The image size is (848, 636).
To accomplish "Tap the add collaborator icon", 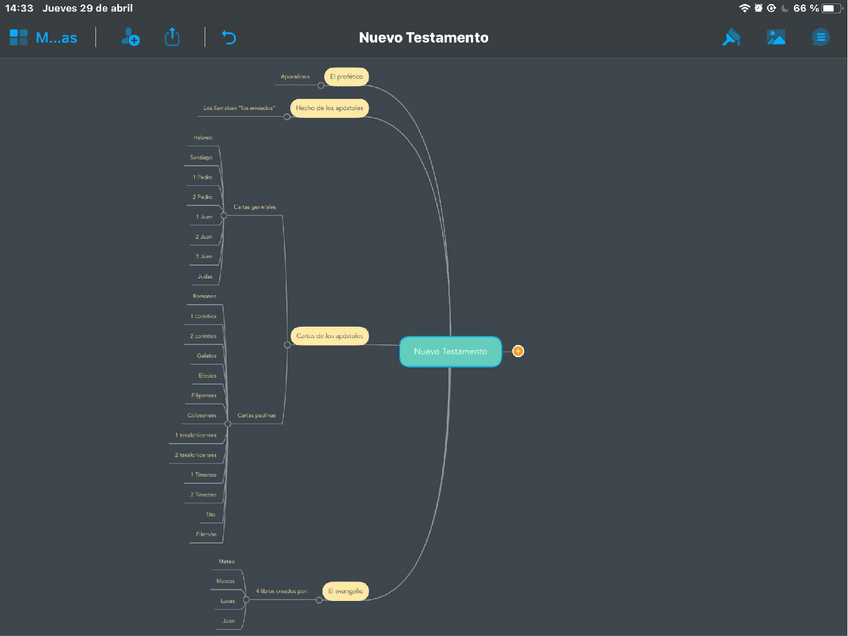I will click(x=130, y=38).
